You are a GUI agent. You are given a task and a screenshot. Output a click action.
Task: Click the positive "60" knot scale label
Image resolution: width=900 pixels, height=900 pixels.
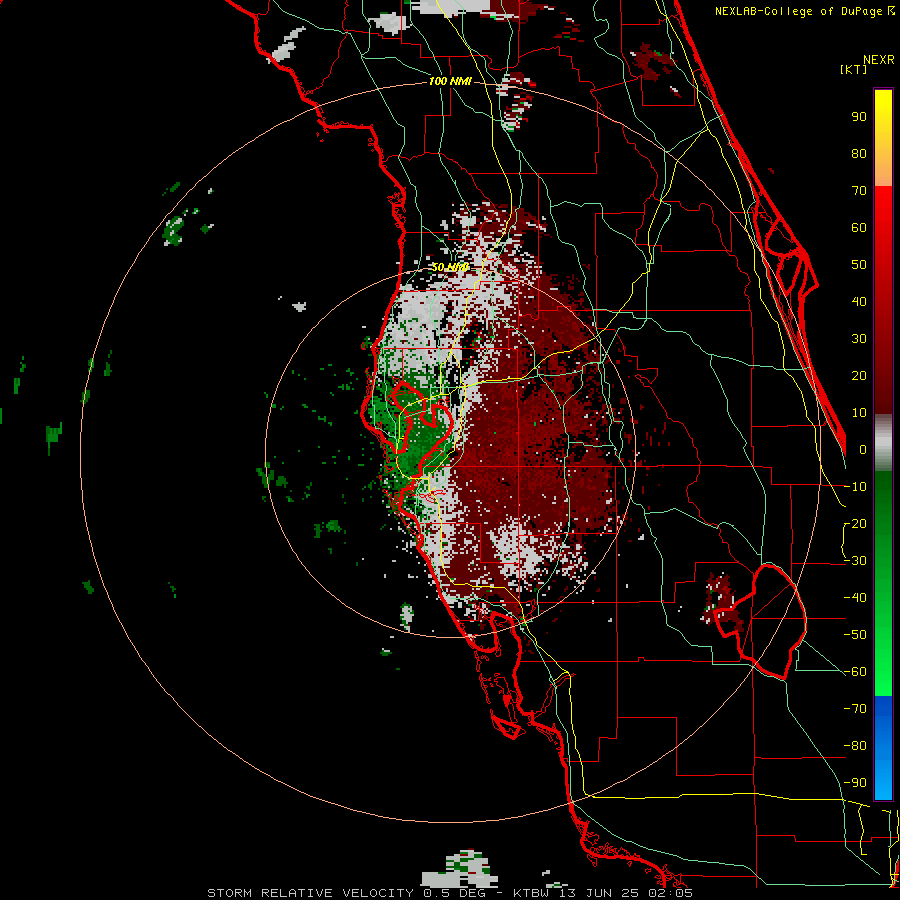[859, 228]
